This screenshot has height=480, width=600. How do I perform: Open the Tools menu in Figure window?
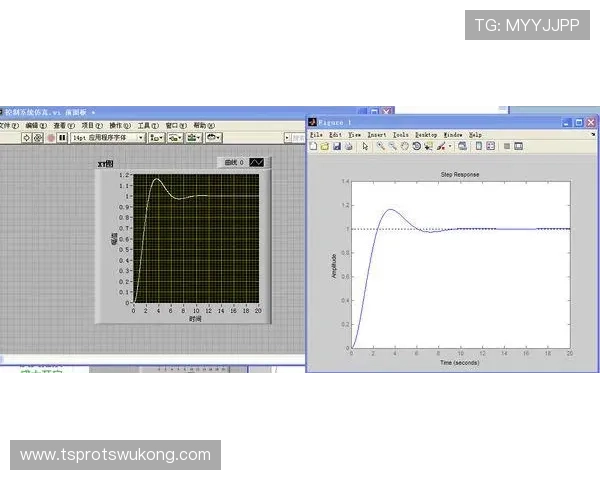point(400,134)
